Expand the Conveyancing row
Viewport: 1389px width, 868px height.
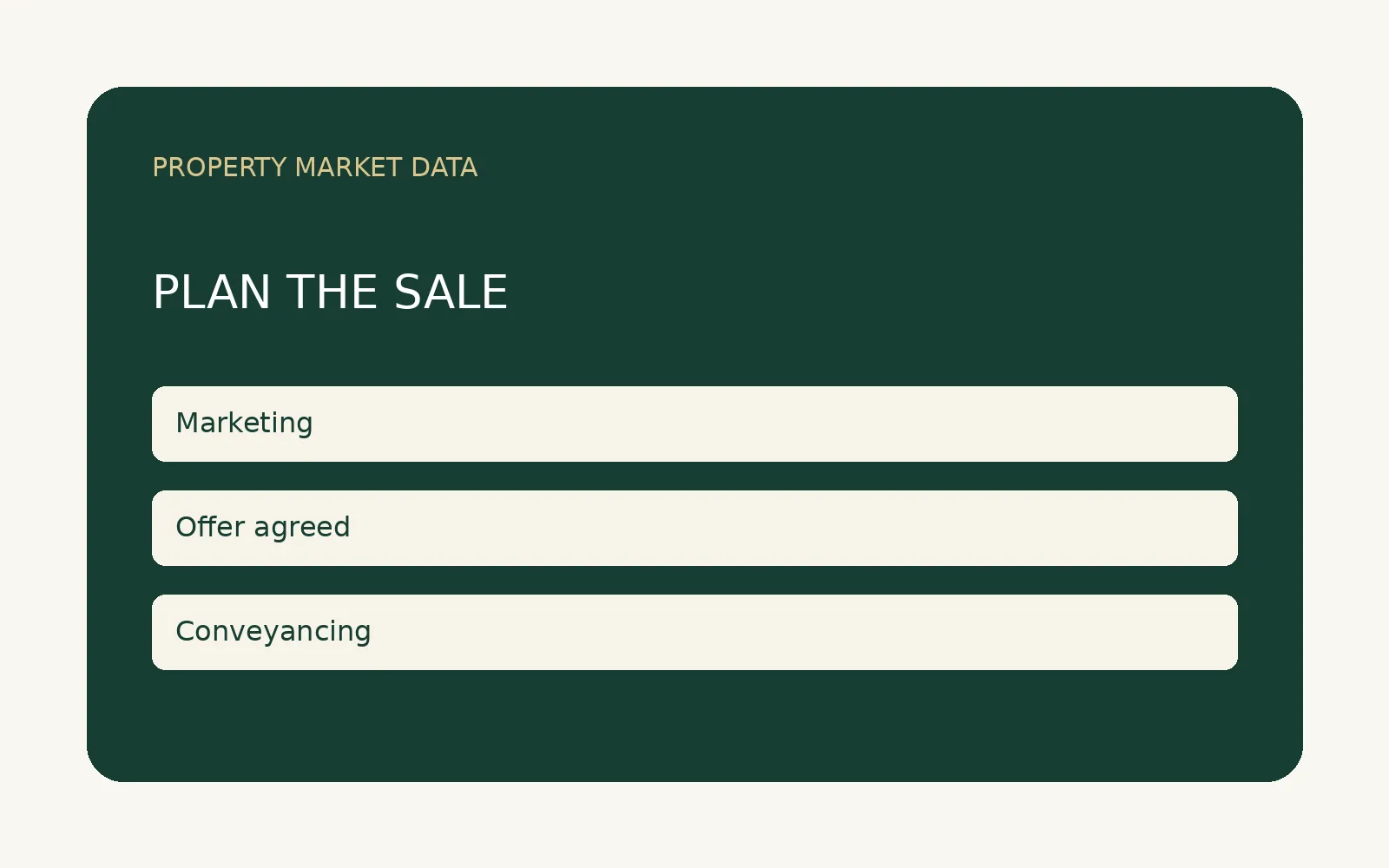coord(694,632)
